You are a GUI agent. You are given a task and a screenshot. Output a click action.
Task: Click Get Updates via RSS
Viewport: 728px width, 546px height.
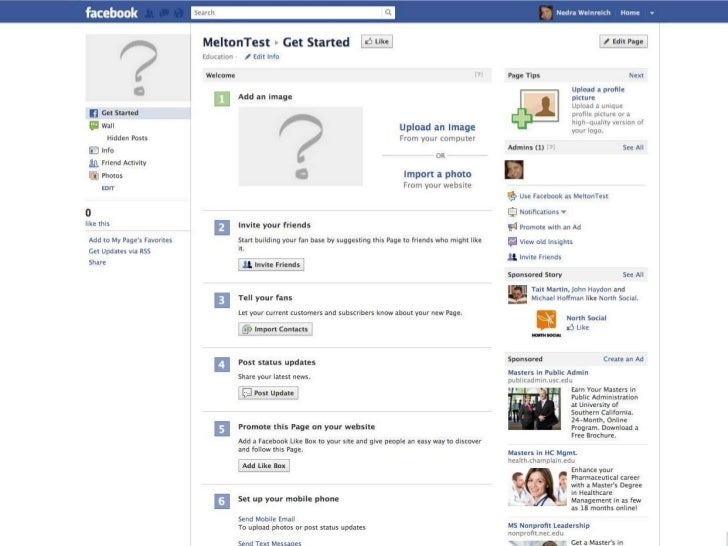(119, 251)
